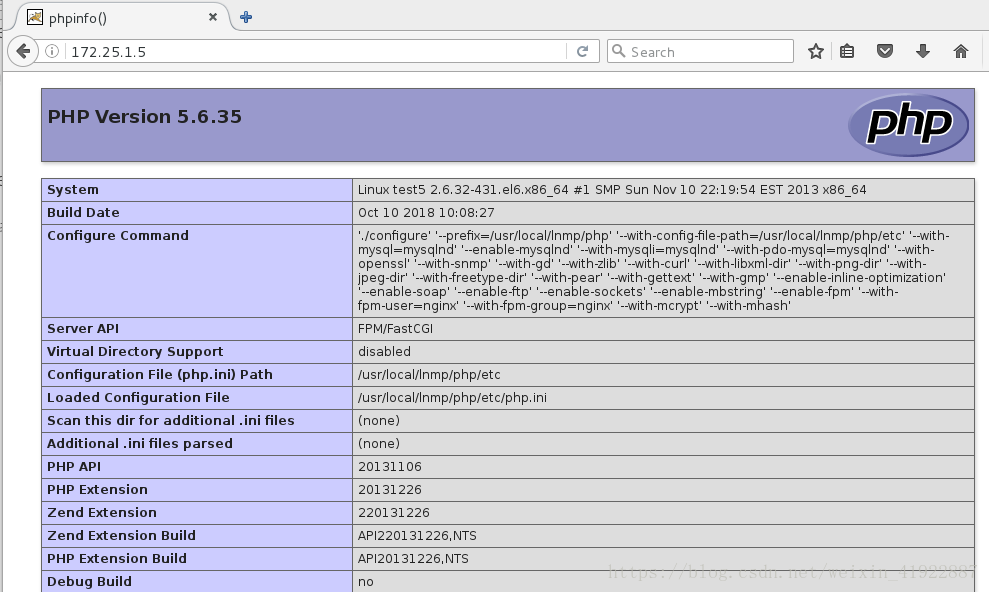Click the /usr/local/lnmp/php/etc value
989x592 pixels.
point(429,374)
